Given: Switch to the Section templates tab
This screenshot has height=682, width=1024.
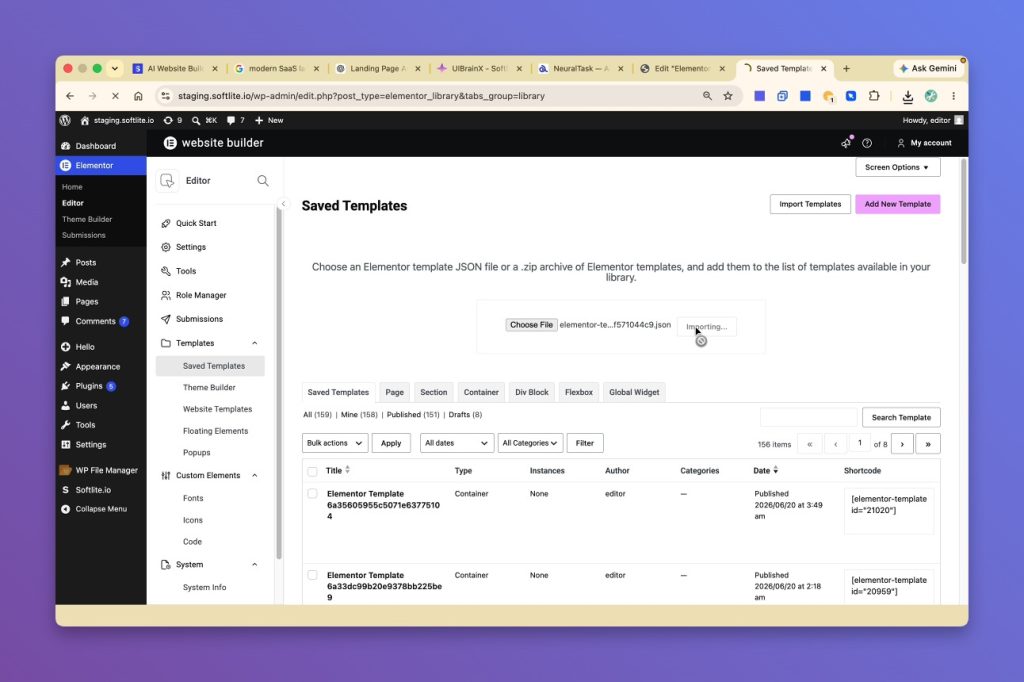Looking at the screenshot, I should 434,393.
